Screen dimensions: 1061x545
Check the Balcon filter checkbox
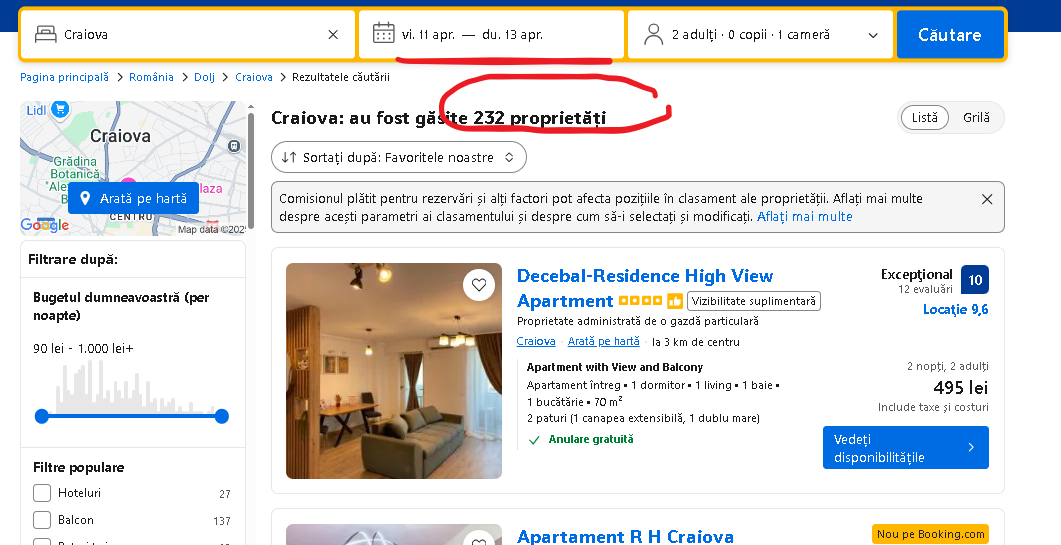(42, 520)
